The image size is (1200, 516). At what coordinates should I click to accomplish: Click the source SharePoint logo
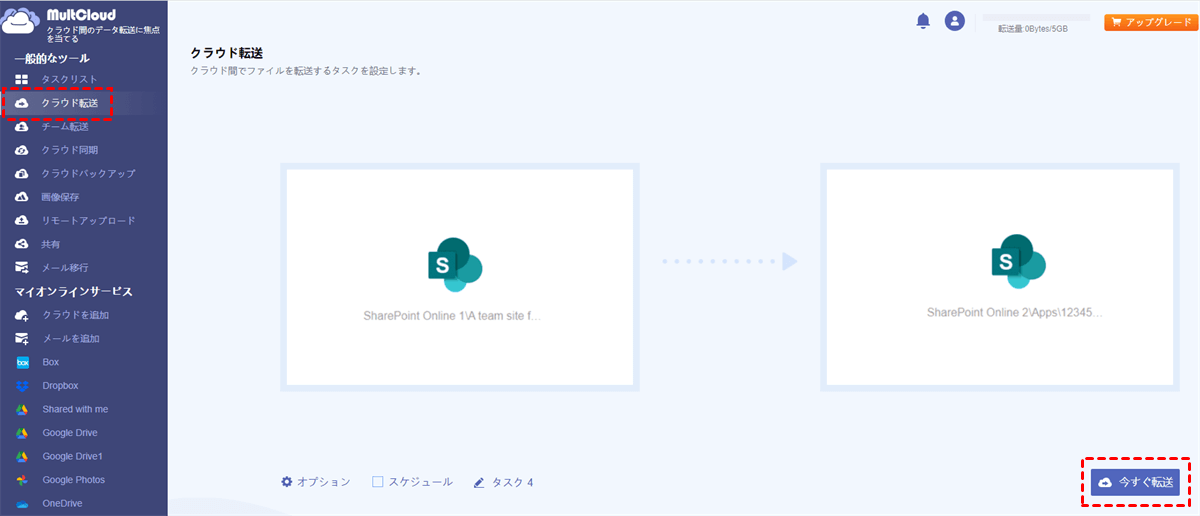click(455, 264)
